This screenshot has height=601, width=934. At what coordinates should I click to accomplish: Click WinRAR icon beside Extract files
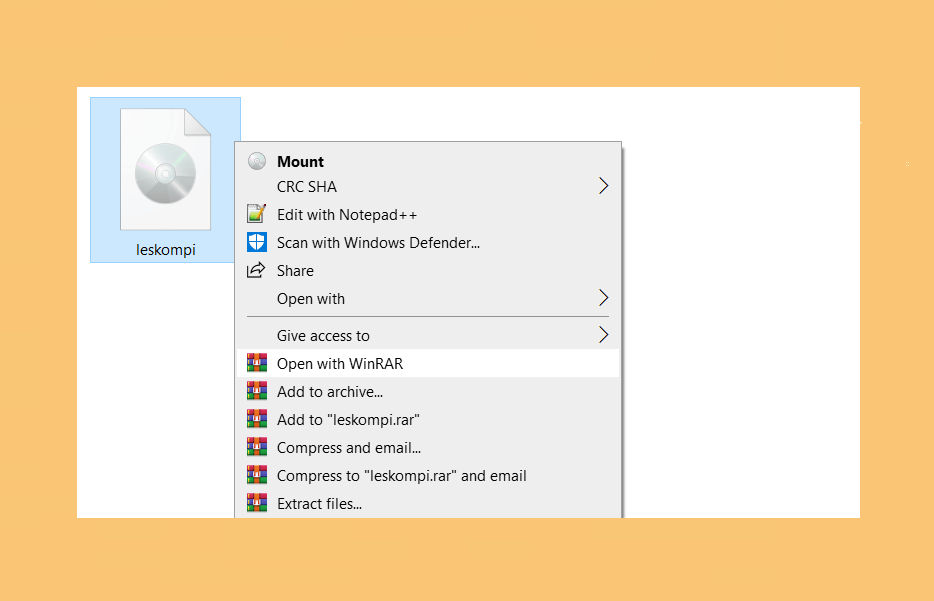(x=257, y=503)
